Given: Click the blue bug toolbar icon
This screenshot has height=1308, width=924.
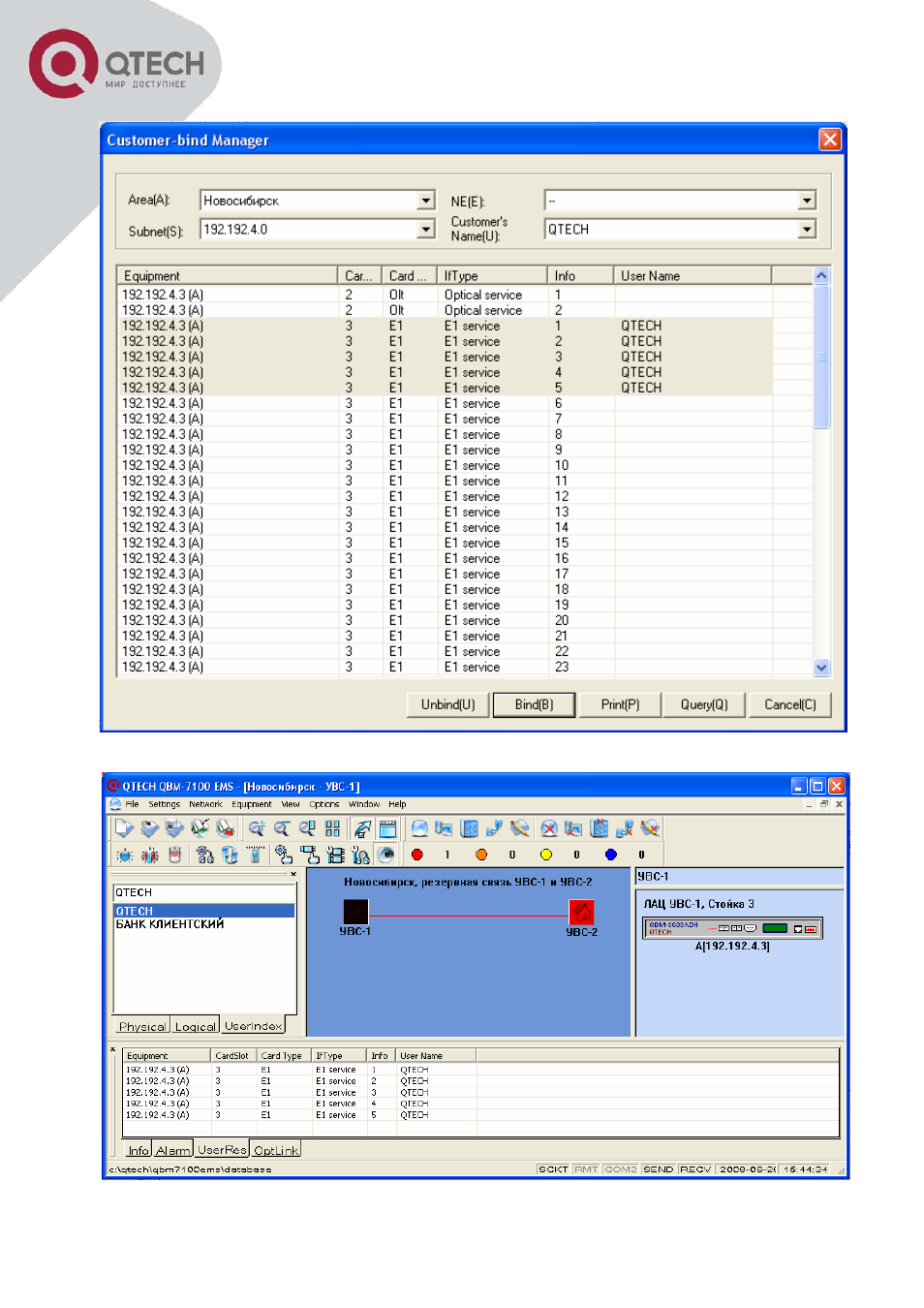Looking at the screenshot, I should tap(125, 855).
